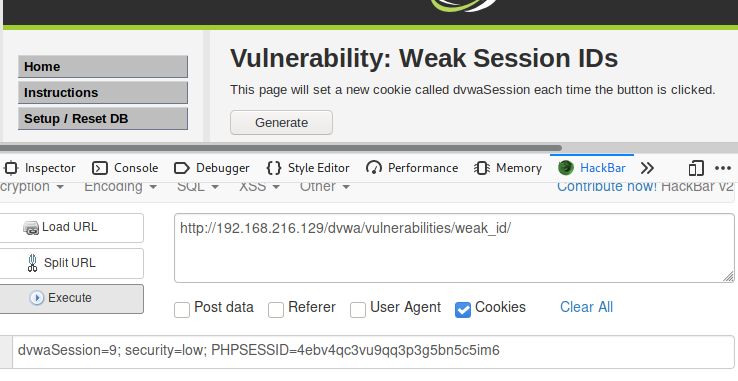Open the Style Editor braces icon
The width and height of the screenshot is (738, 381).
pyautogui.click(x=273, y=168)
